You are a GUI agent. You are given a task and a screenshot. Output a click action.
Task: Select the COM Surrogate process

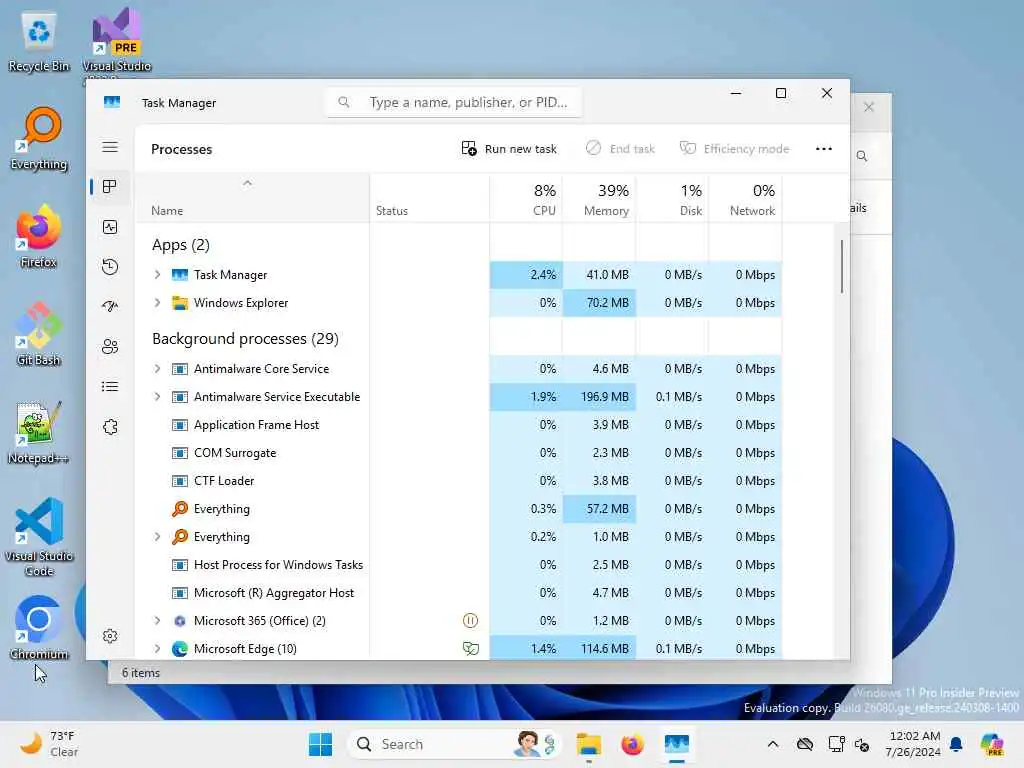458,453
